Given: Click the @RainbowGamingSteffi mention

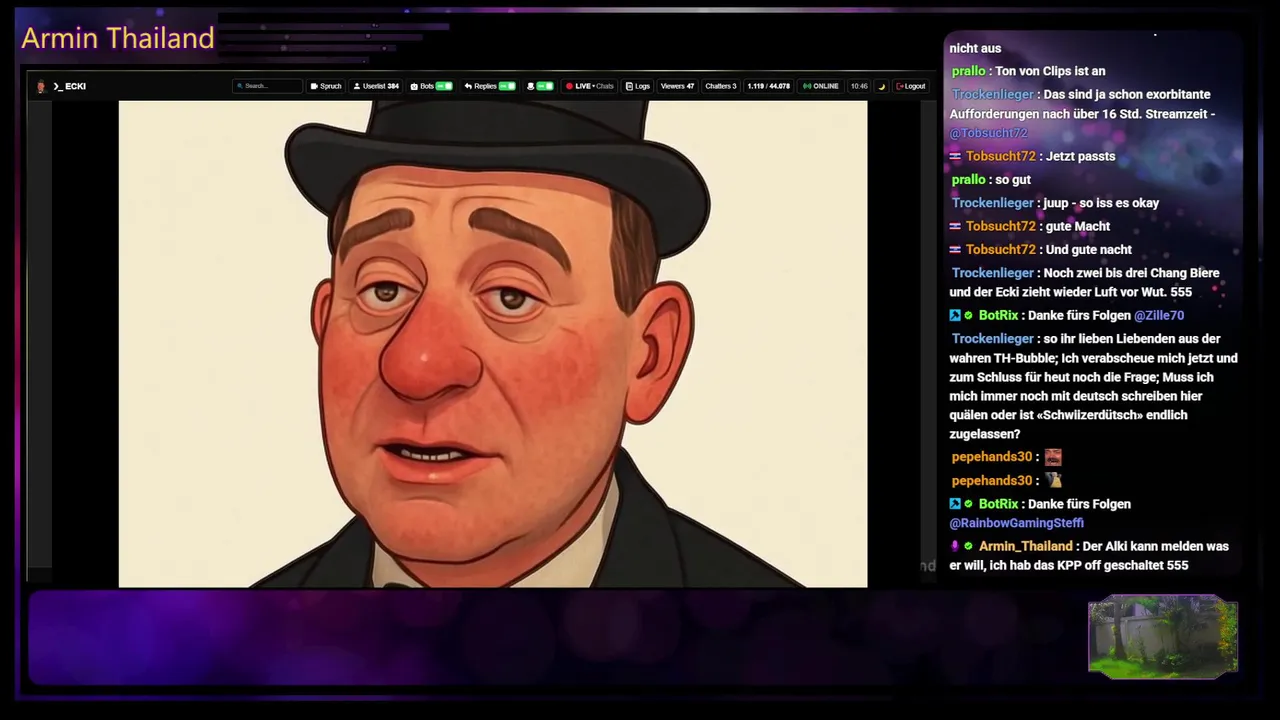Looking at the screenshot, I should point(1016,523).
